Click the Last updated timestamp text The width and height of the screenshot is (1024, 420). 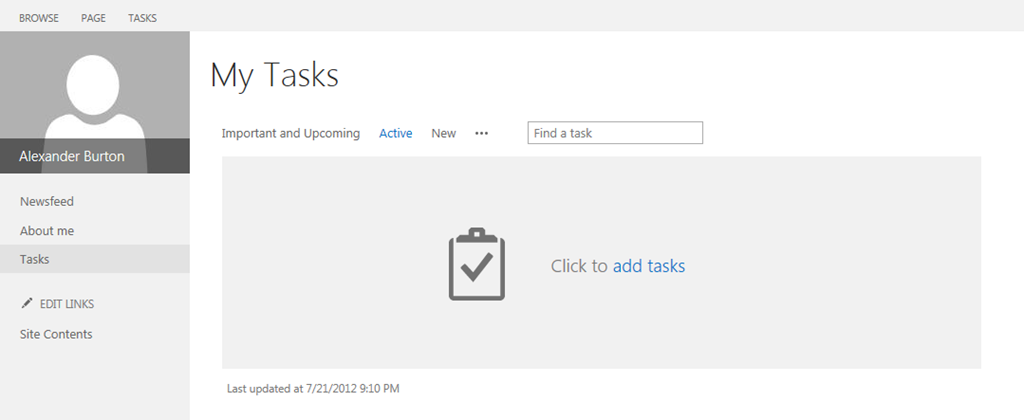313,389
